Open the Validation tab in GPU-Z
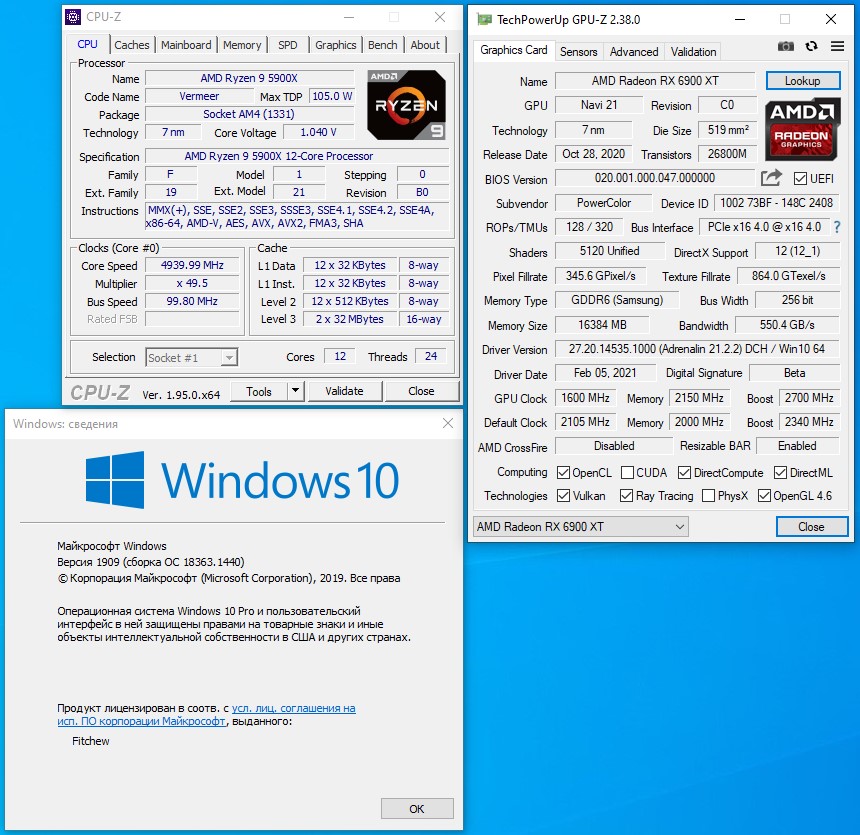This screenshot has height=835, width=860. coord(693,52)
